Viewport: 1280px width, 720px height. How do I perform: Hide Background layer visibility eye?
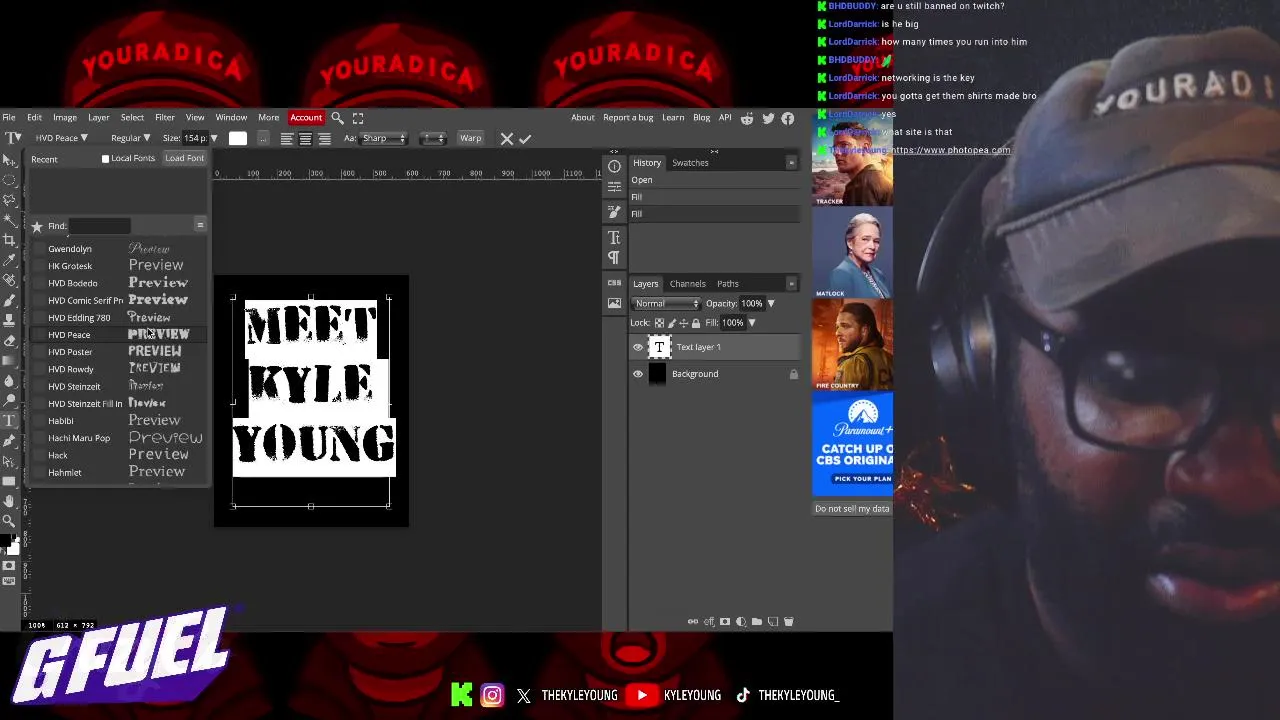(x=638, y=374)
